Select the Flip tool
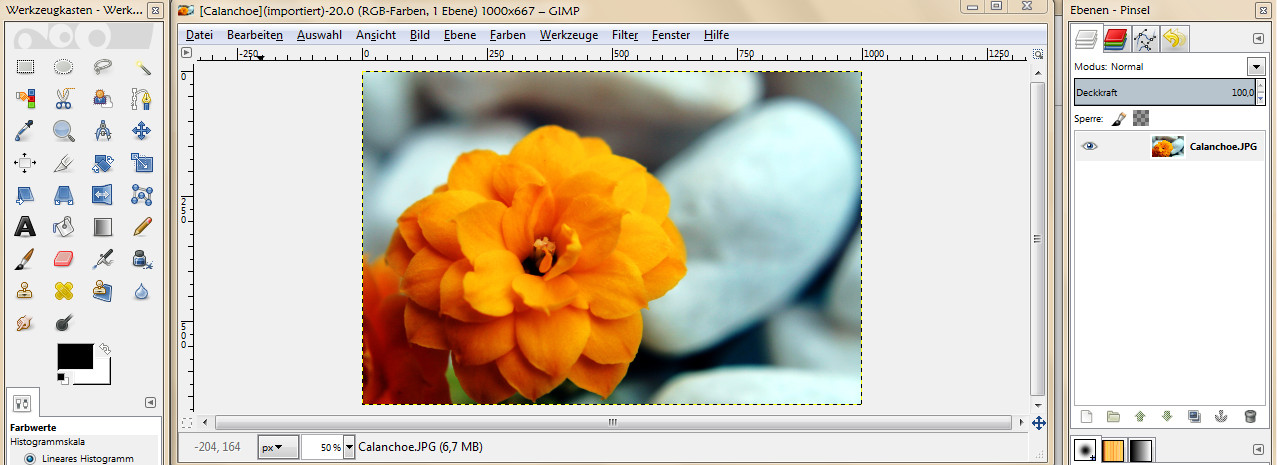The height and width of the screenshot is (465, 1277). [103, 195]
